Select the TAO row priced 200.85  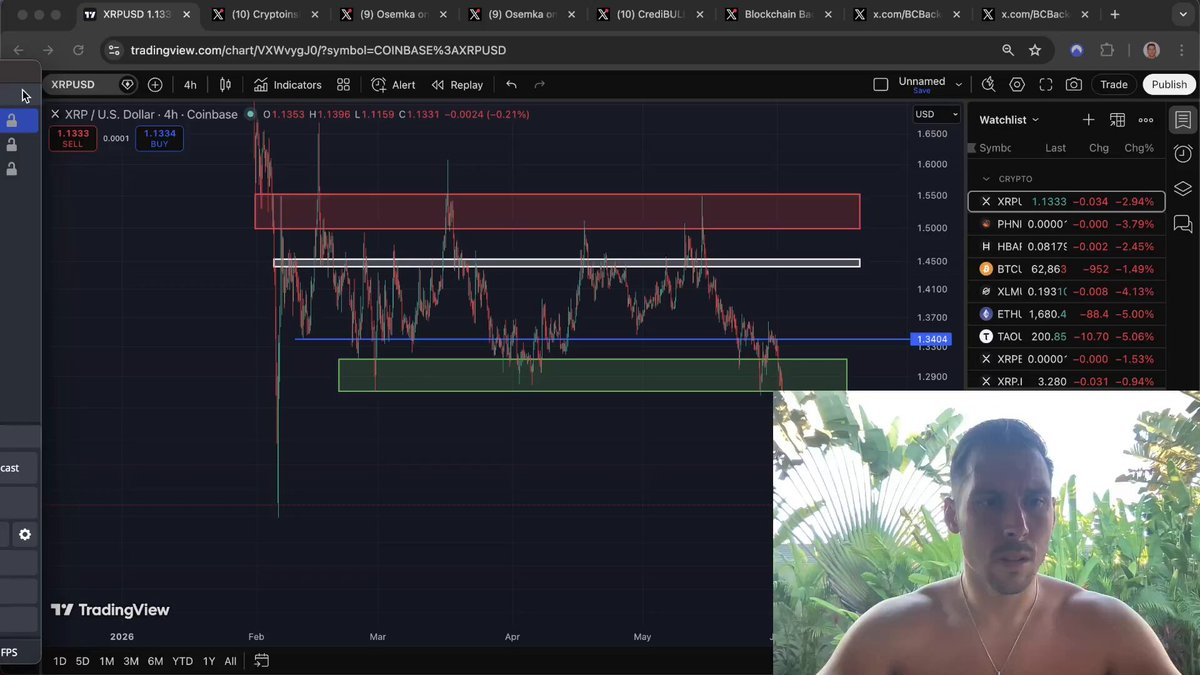(1066, 336)
